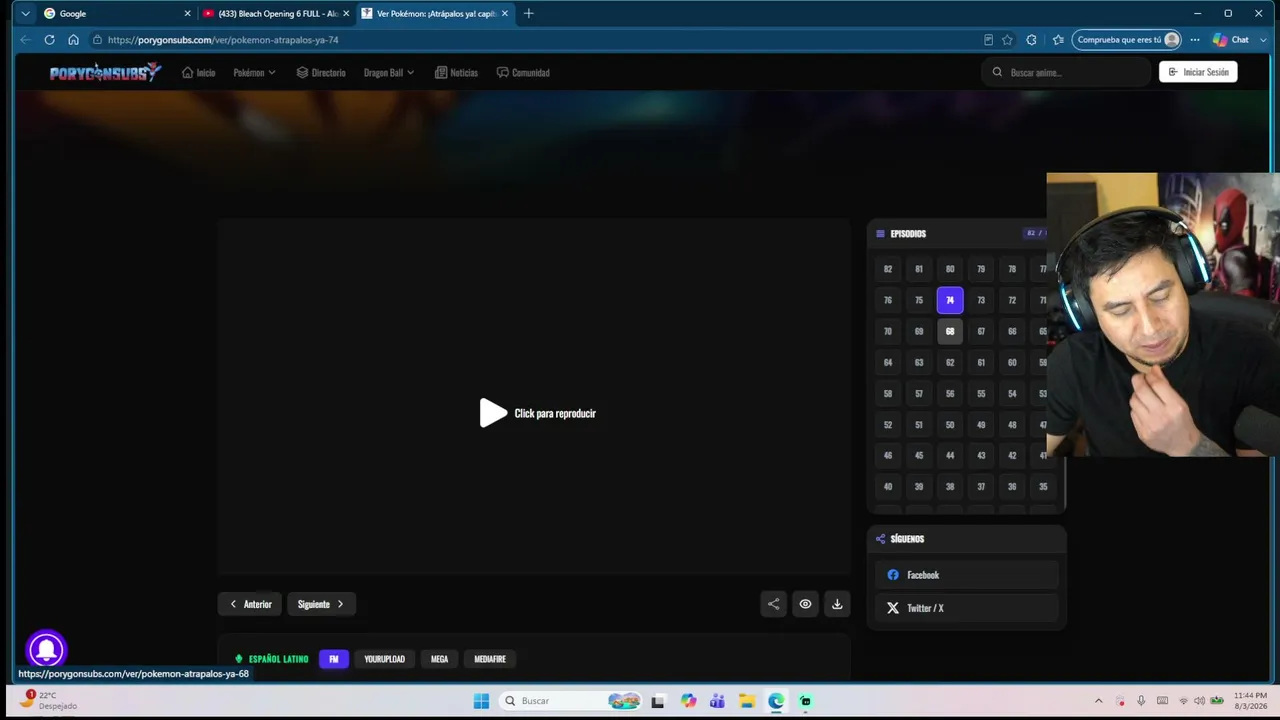This screenshot has height=720, width=1280.
Task: Close the Google tab
Action: point(187,14)
